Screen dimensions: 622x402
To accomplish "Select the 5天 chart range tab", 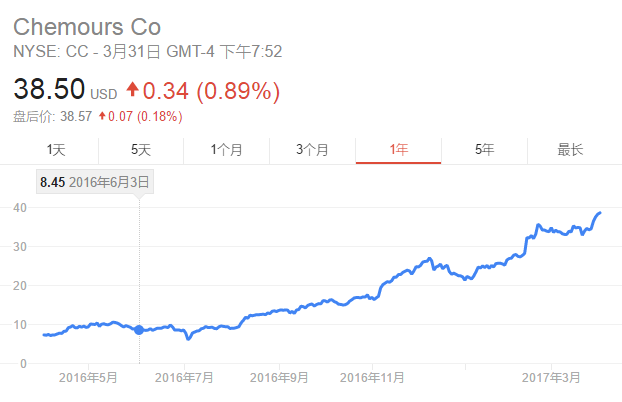I will pos(141,150).
